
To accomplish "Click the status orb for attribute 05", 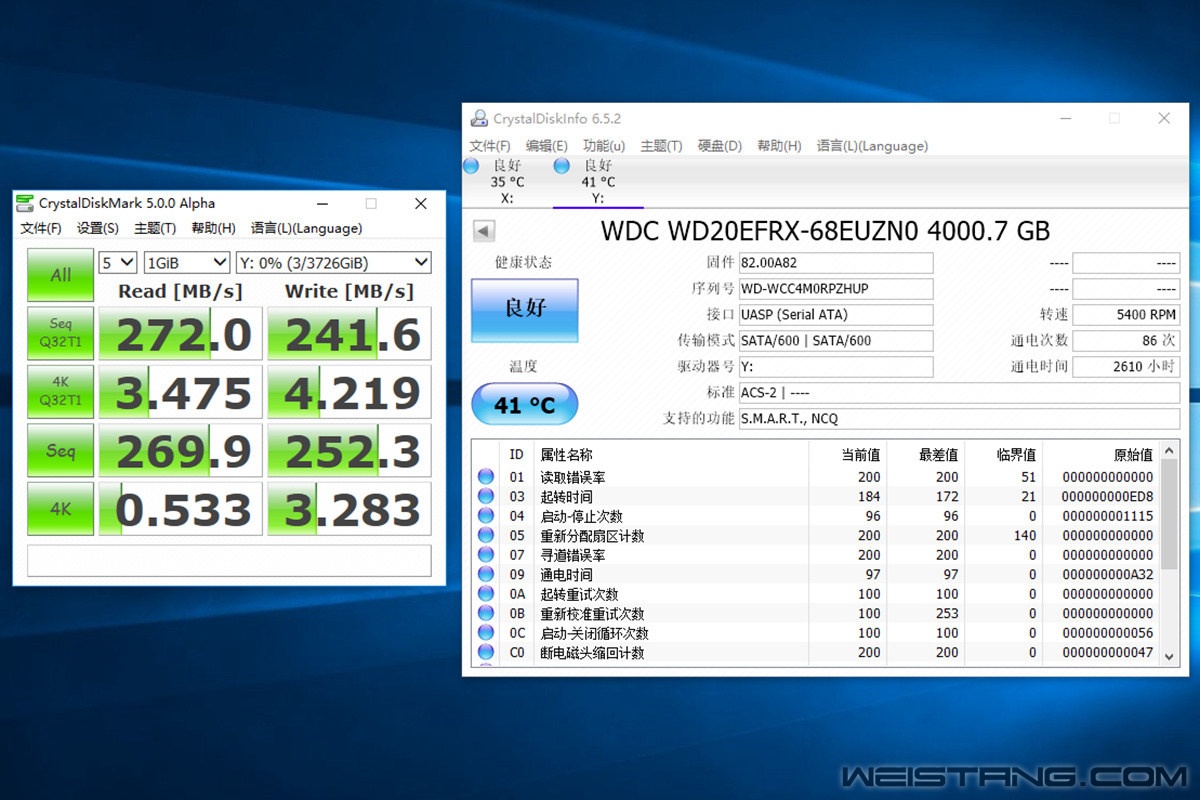I will coord(486,535).
